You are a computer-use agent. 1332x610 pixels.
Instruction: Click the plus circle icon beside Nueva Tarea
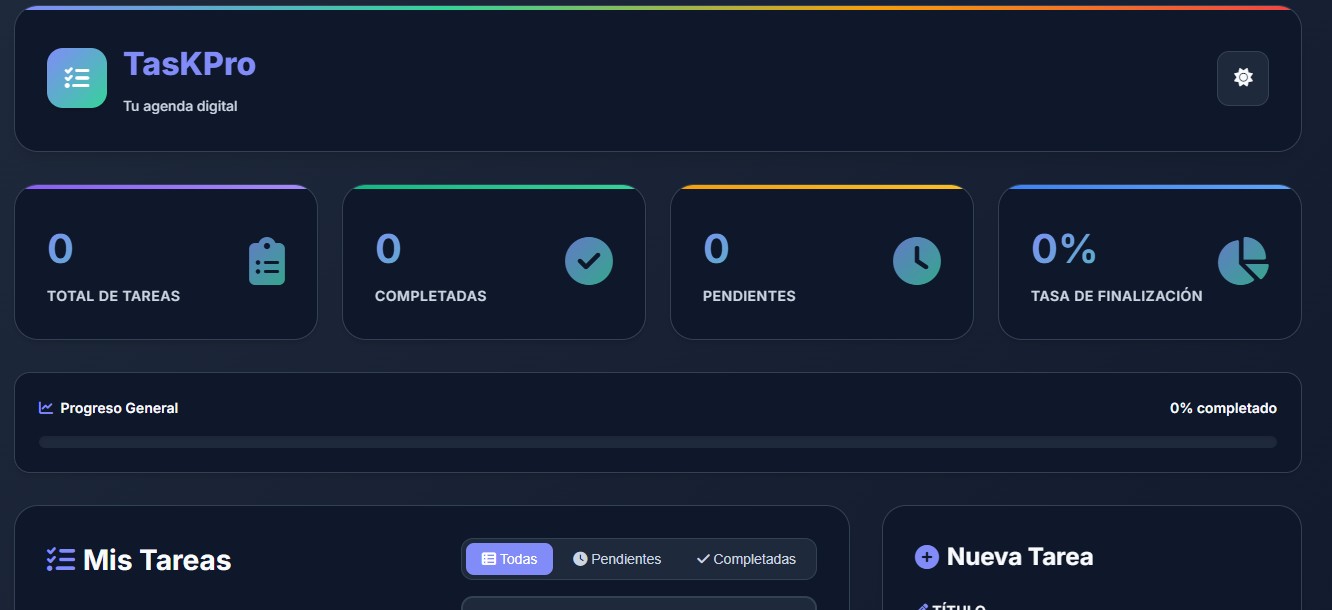pos(927,557)
